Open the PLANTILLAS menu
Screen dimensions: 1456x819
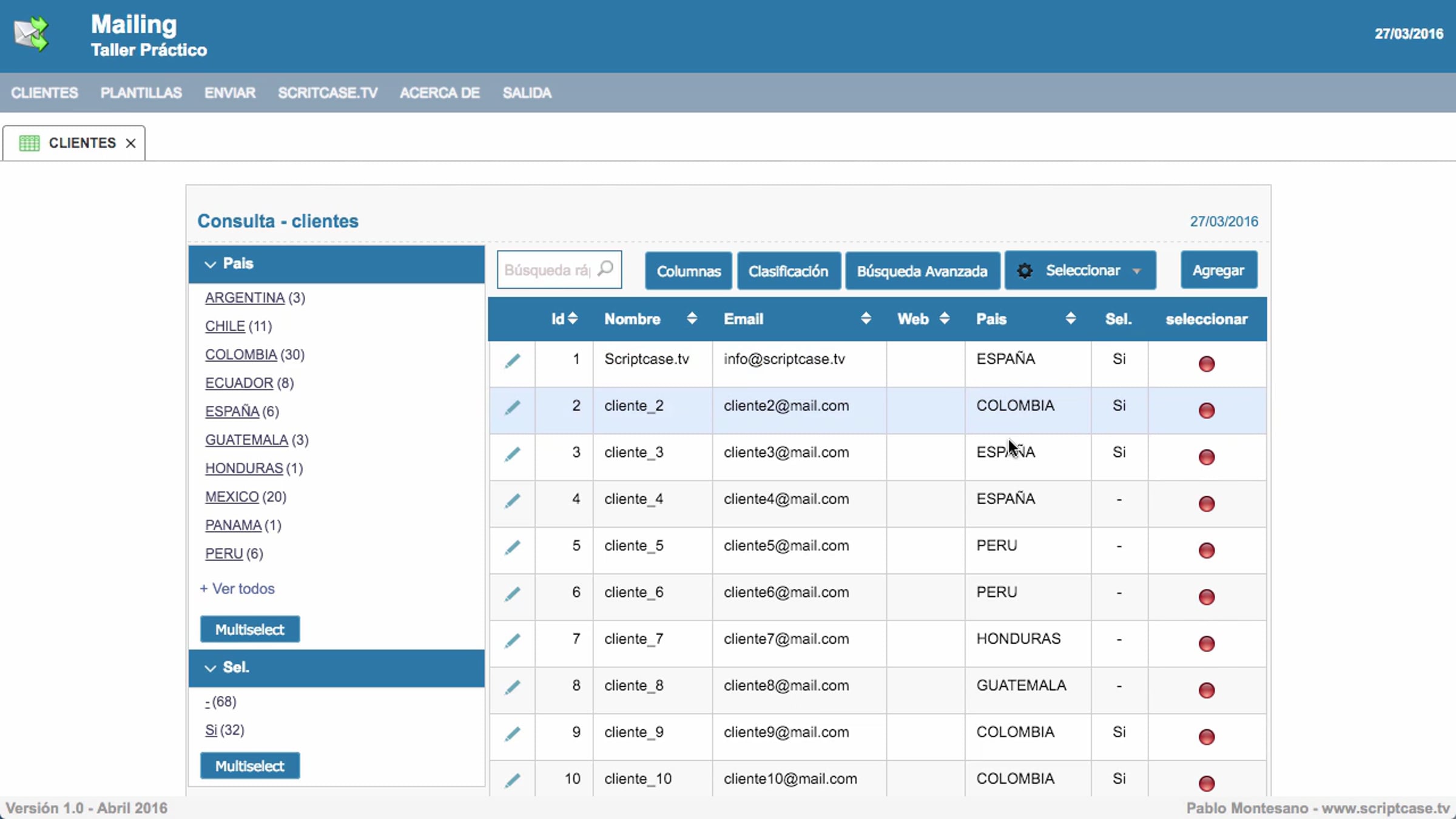(x=141, y=93)
